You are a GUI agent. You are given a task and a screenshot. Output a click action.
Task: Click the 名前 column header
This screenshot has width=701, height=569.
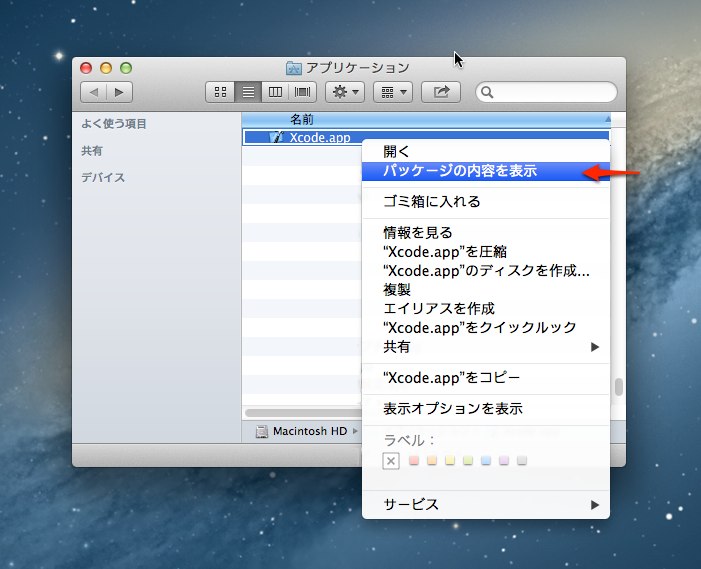click(427, 119)
